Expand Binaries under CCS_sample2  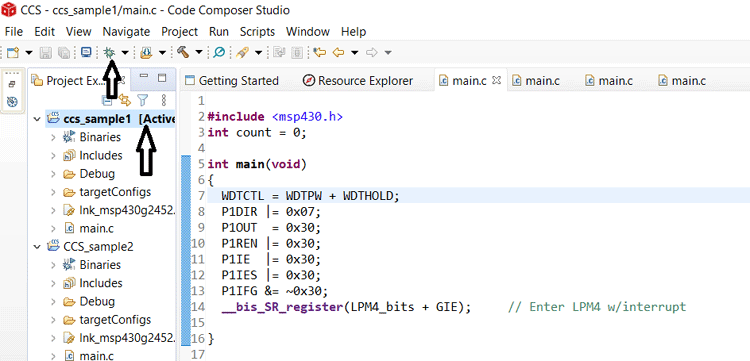[x=54, y=265]
